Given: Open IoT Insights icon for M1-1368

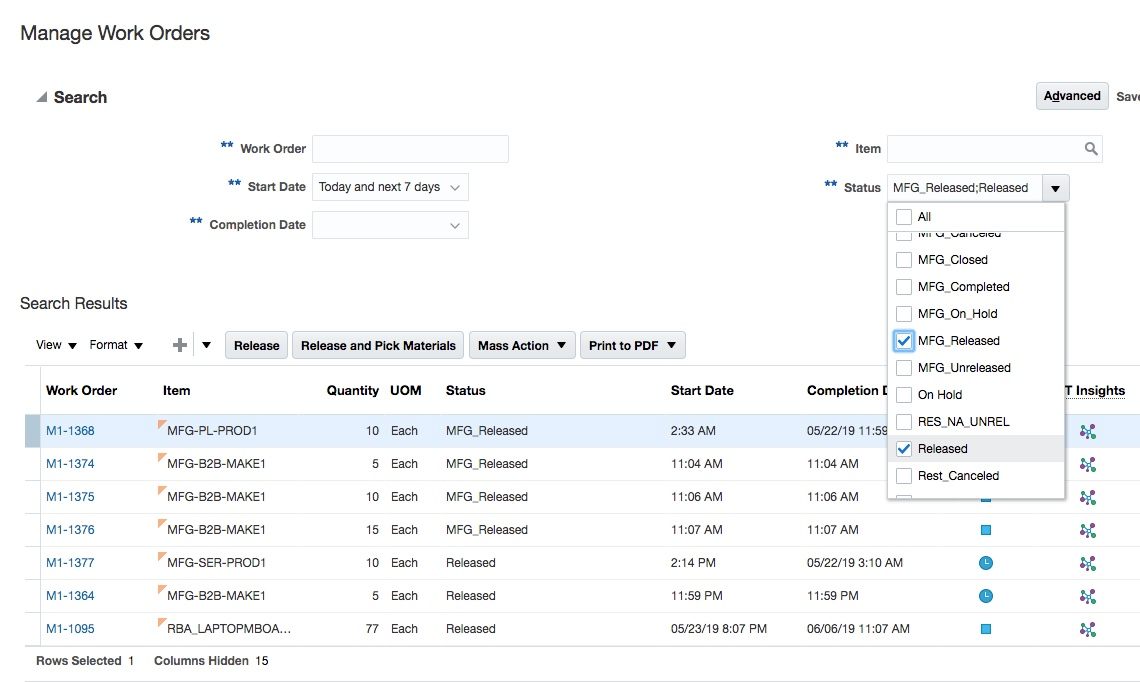Looking at the screenshot, I should (1088, 432).
